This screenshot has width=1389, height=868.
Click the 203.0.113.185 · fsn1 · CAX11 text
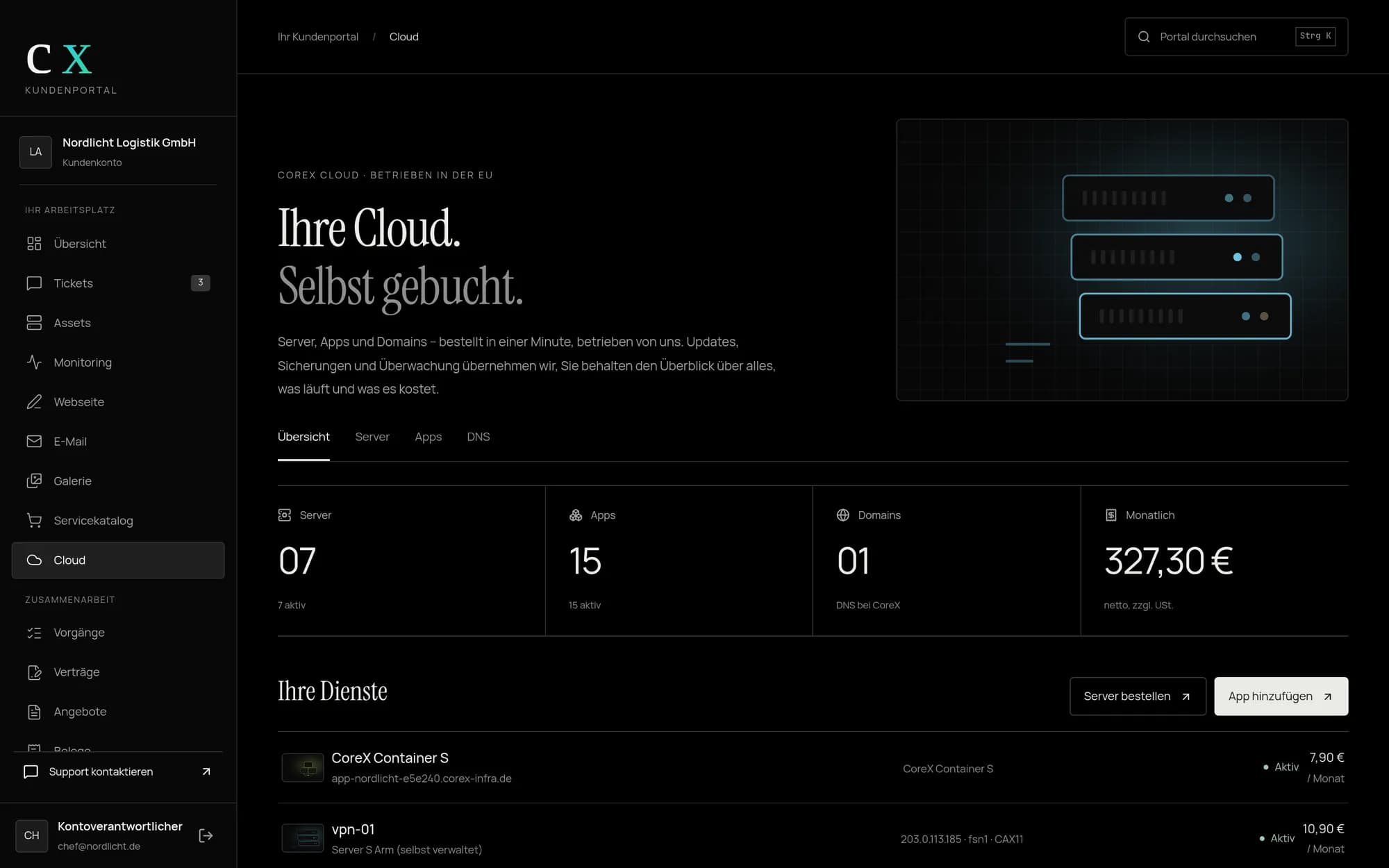(962, 839)
